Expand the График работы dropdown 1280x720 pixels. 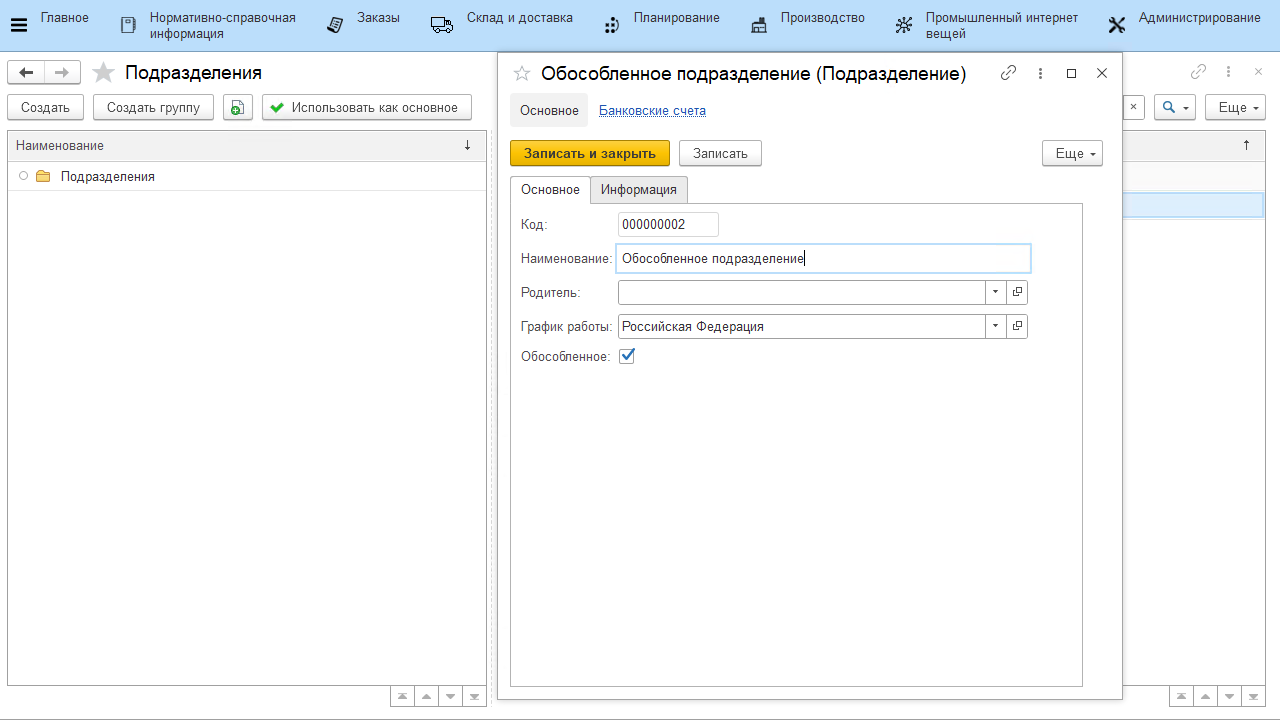point(995,326)
